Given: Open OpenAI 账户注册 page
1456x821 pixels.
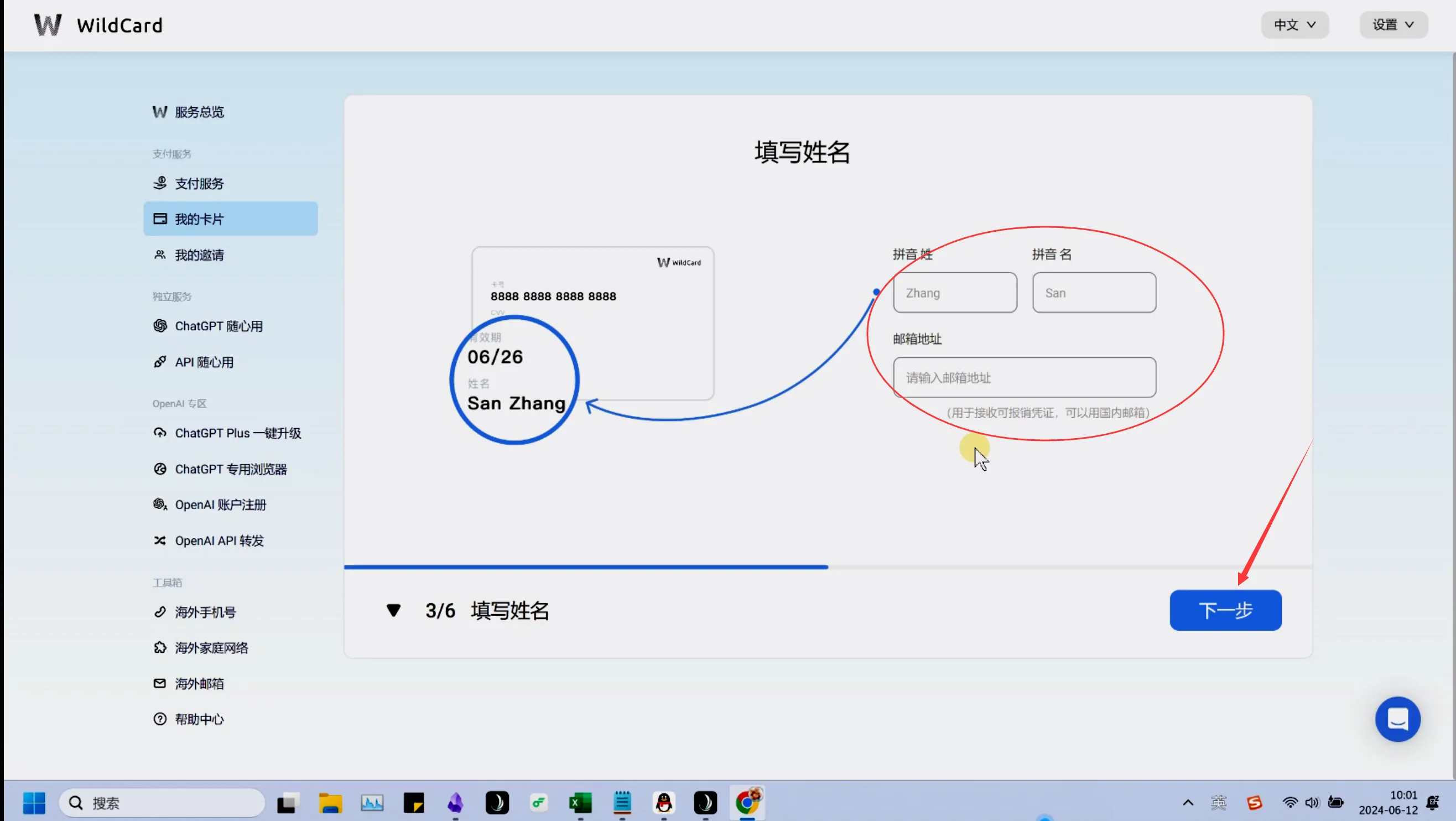Looking at the screenshot, I should pyautogui.click(x=220, y=505).
